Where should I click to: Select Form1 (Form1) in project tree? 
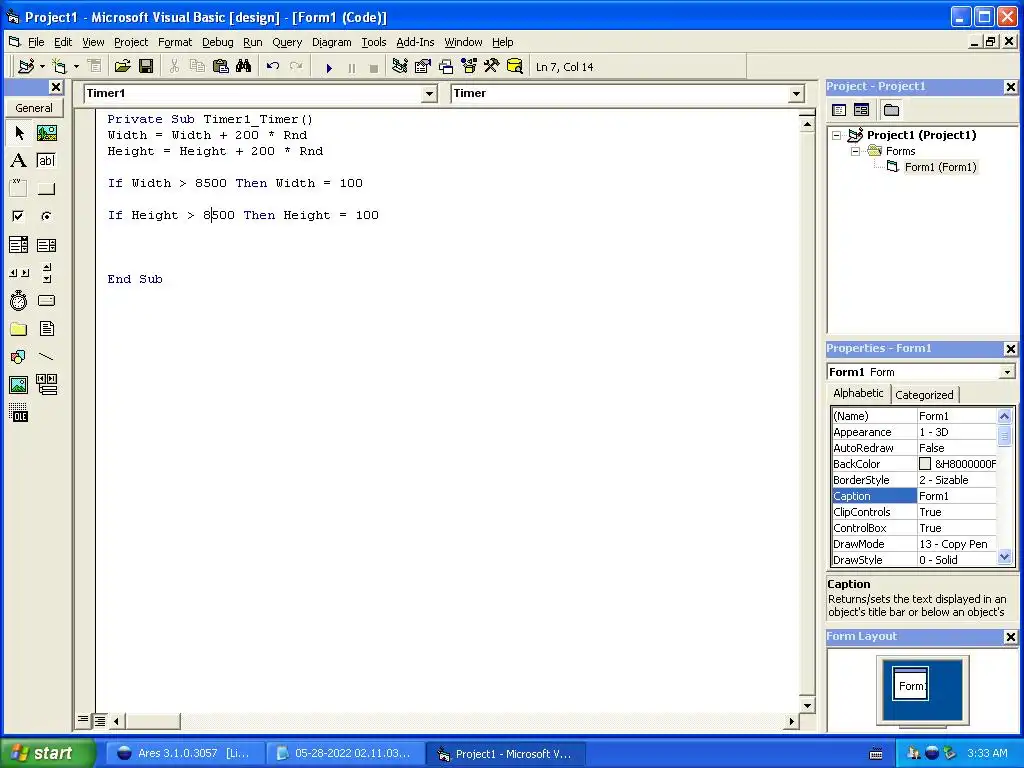pos(940,167)
